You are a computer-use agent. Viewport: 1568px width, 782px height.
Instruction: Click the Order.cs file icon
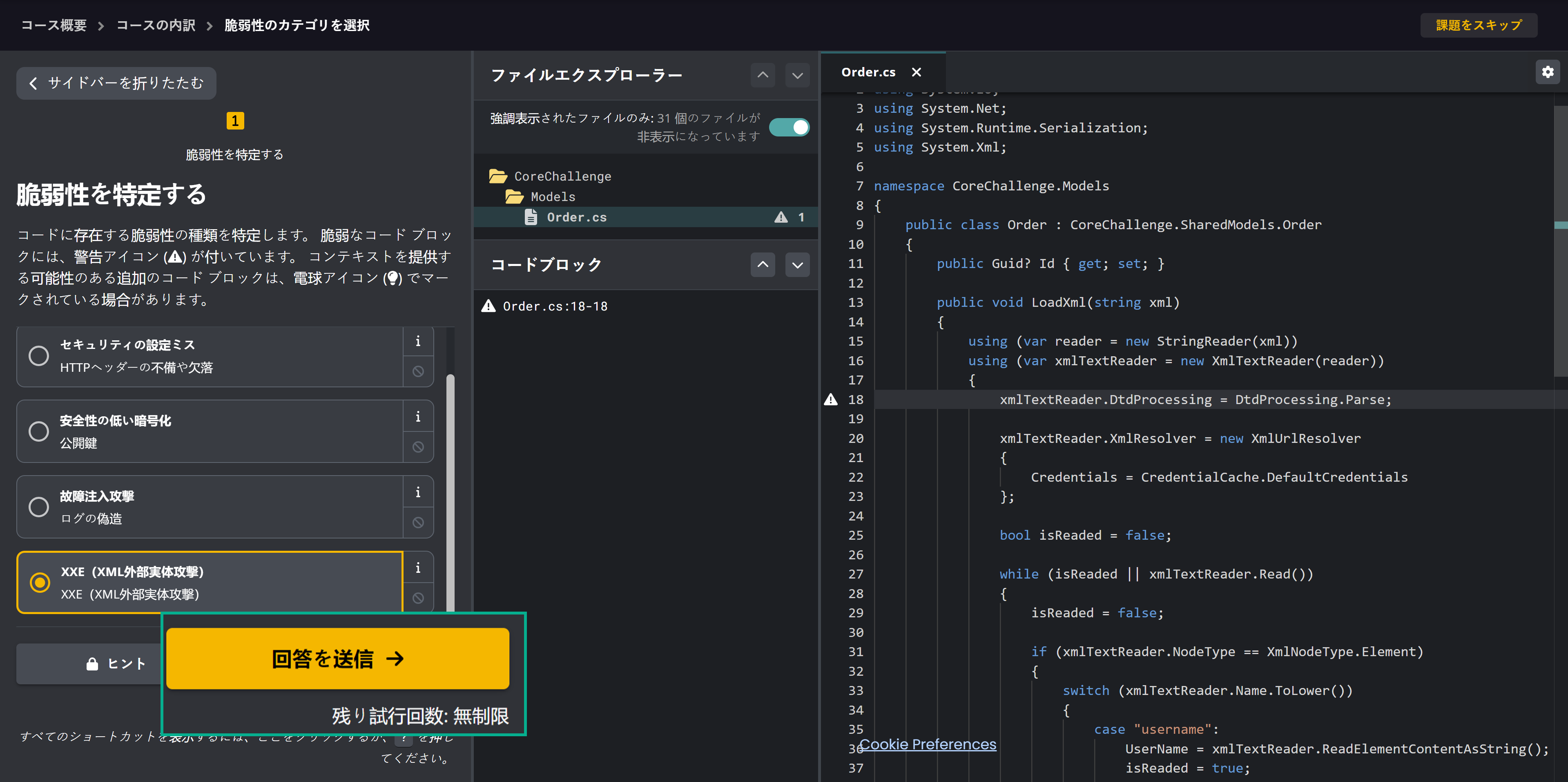531,217
